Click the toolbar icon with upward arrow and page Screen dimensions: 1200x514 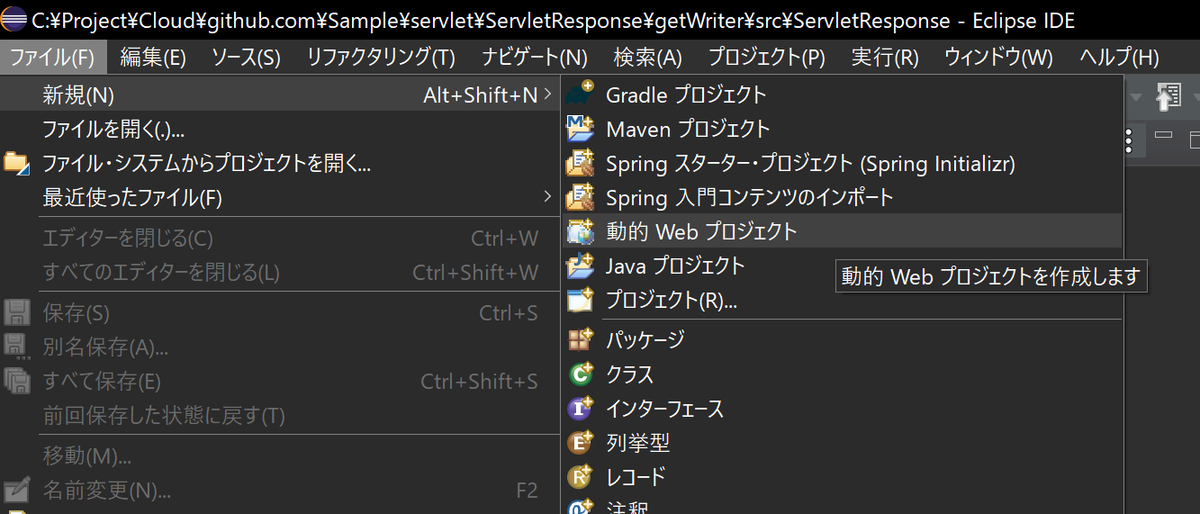coord(1168,97)
